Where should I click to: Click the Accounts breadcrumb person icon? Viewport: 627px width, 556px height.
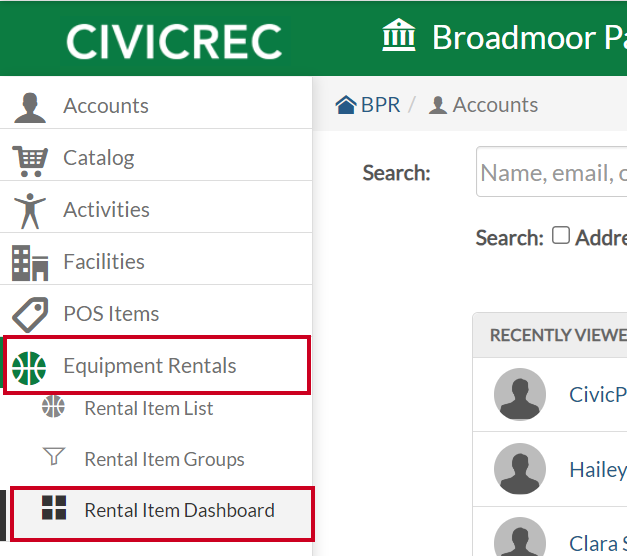pos(438,105)
